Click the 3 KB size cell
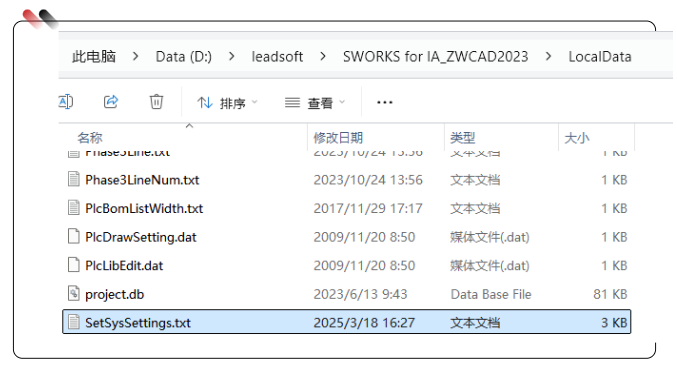The image size is (677, 373). pyautogui.click(x=614, y=323)
